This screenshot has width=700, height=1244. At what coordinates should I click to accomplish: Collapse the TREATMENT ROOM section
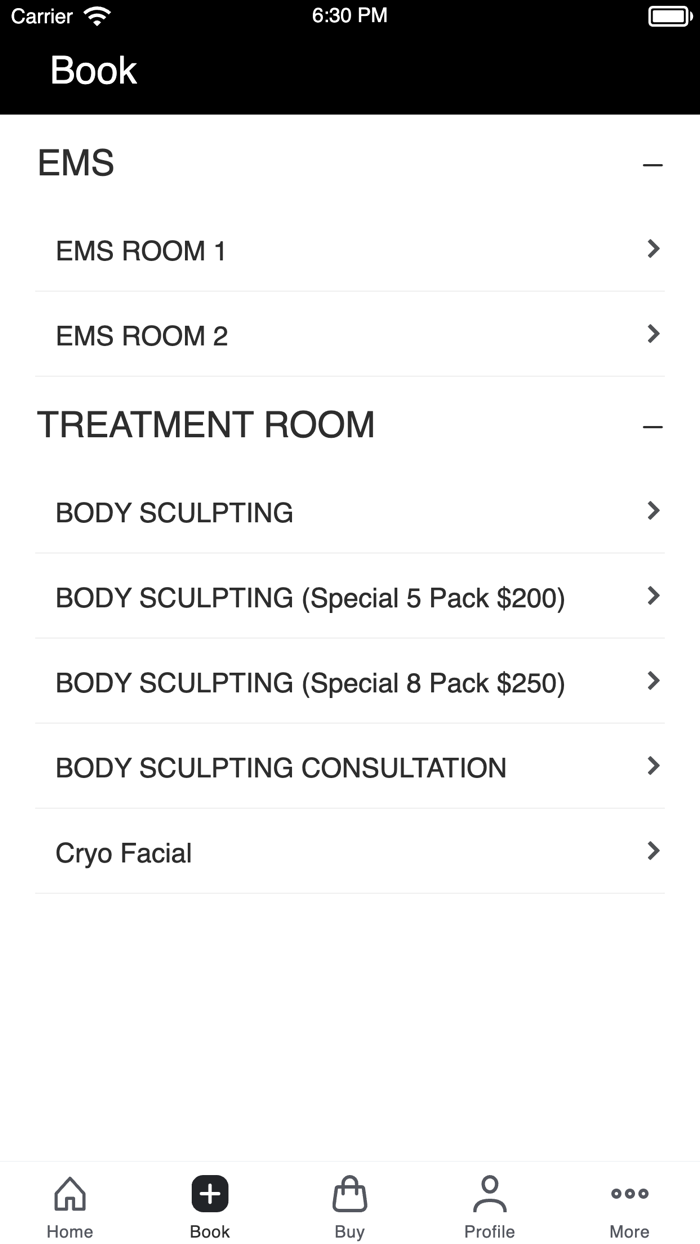[653, 425]
